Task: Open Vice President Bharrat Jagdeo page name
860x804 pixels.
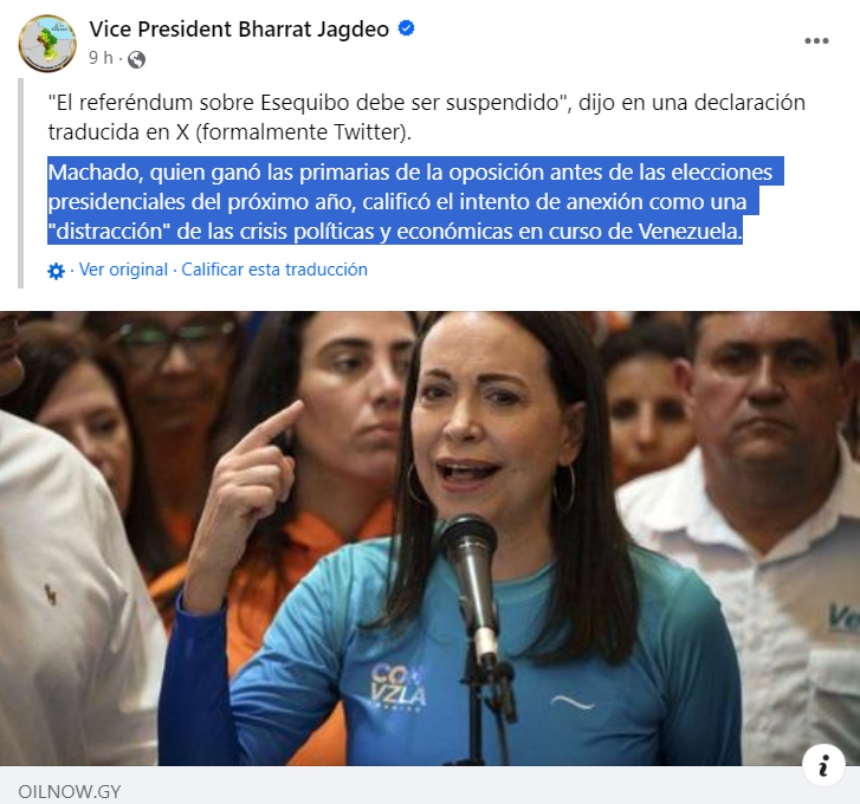Action: pyautogui.click(x=239, y=29)
